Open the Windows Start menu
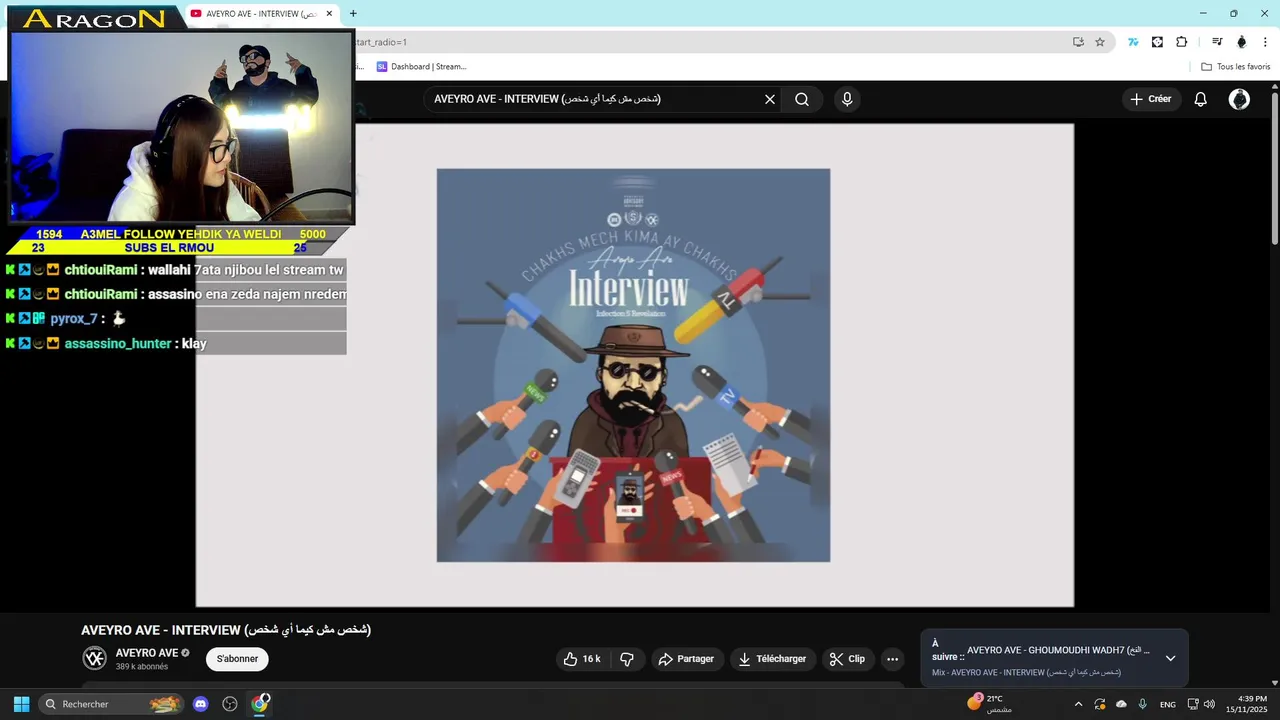The width and height of the screenshot is (1280, 720). click(x=21, y=704)
